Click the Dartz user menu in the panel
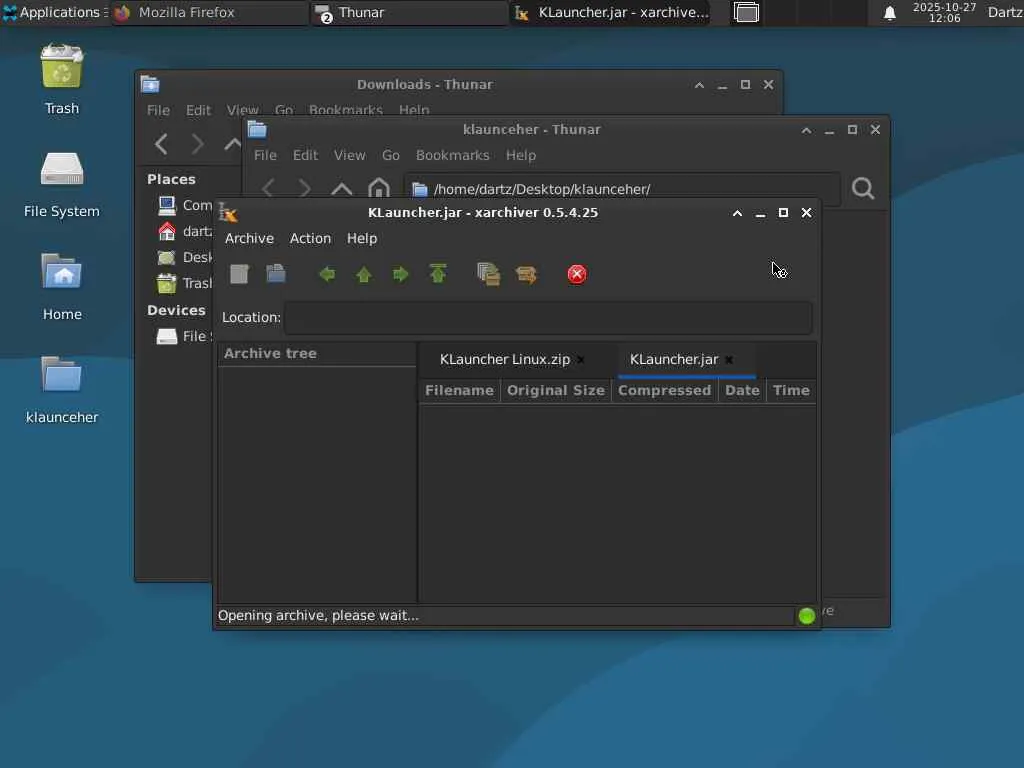 tap(1005, 12)
